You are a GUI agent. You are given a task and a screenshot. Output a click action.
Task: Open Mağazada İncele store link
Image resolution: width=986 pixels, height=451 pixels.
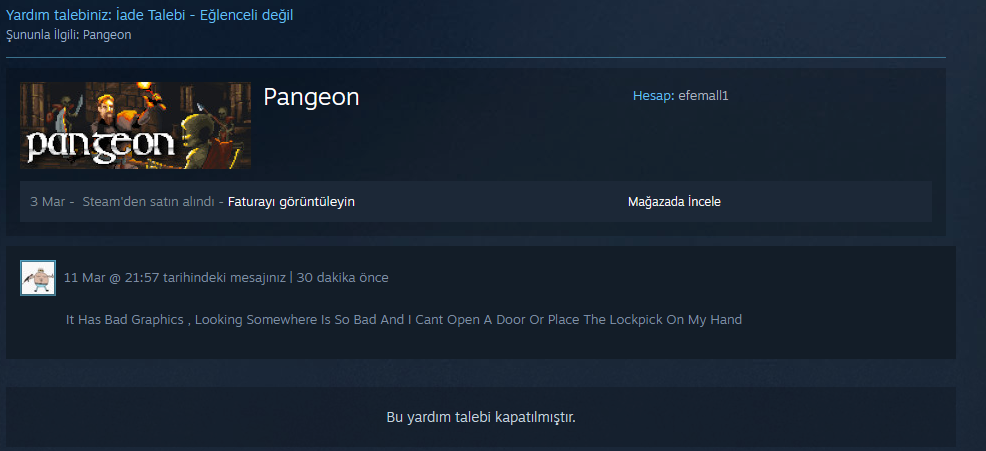[x=674, y=202]
